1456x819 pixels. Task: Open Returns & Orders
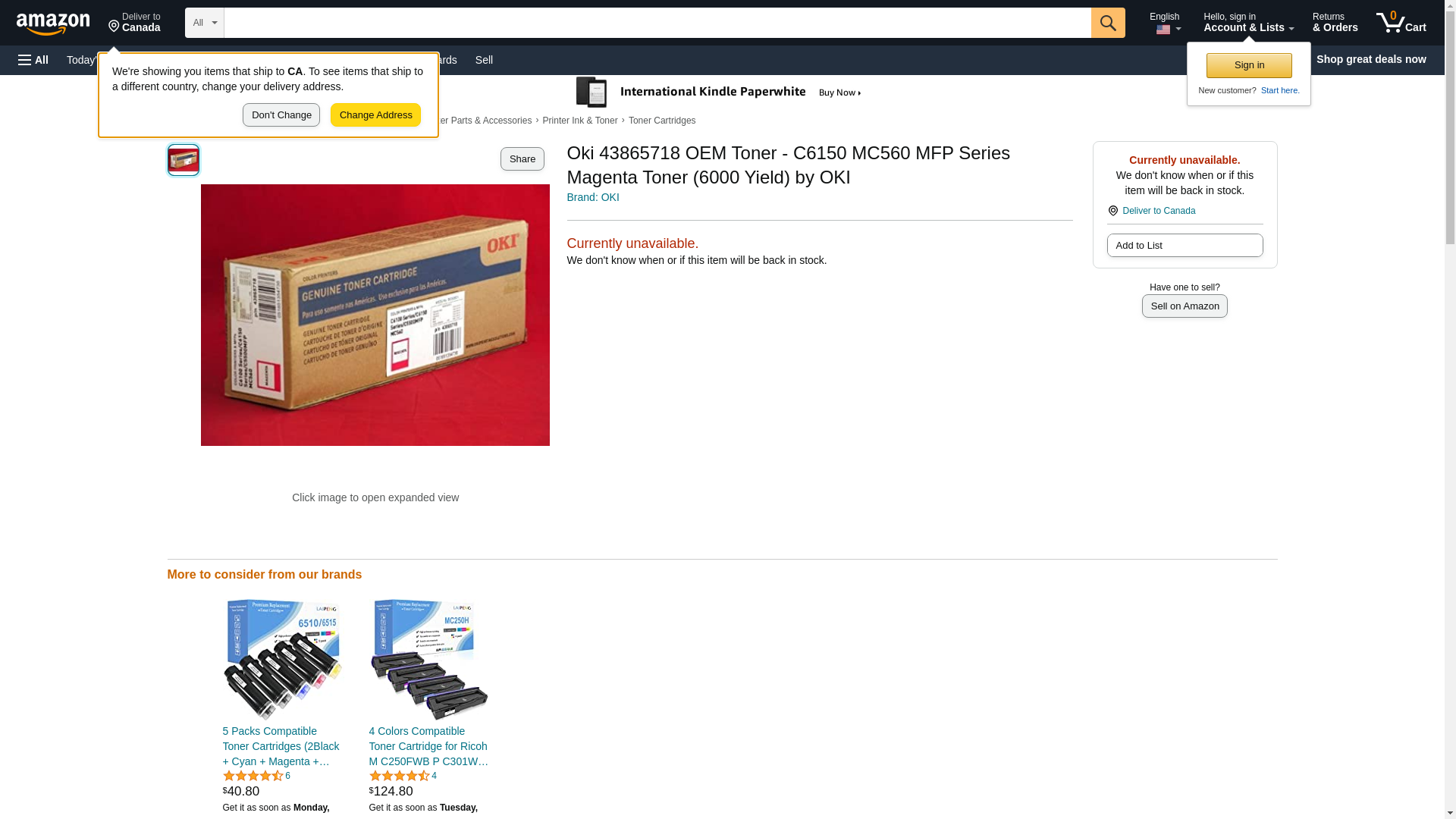point(1335,23)
